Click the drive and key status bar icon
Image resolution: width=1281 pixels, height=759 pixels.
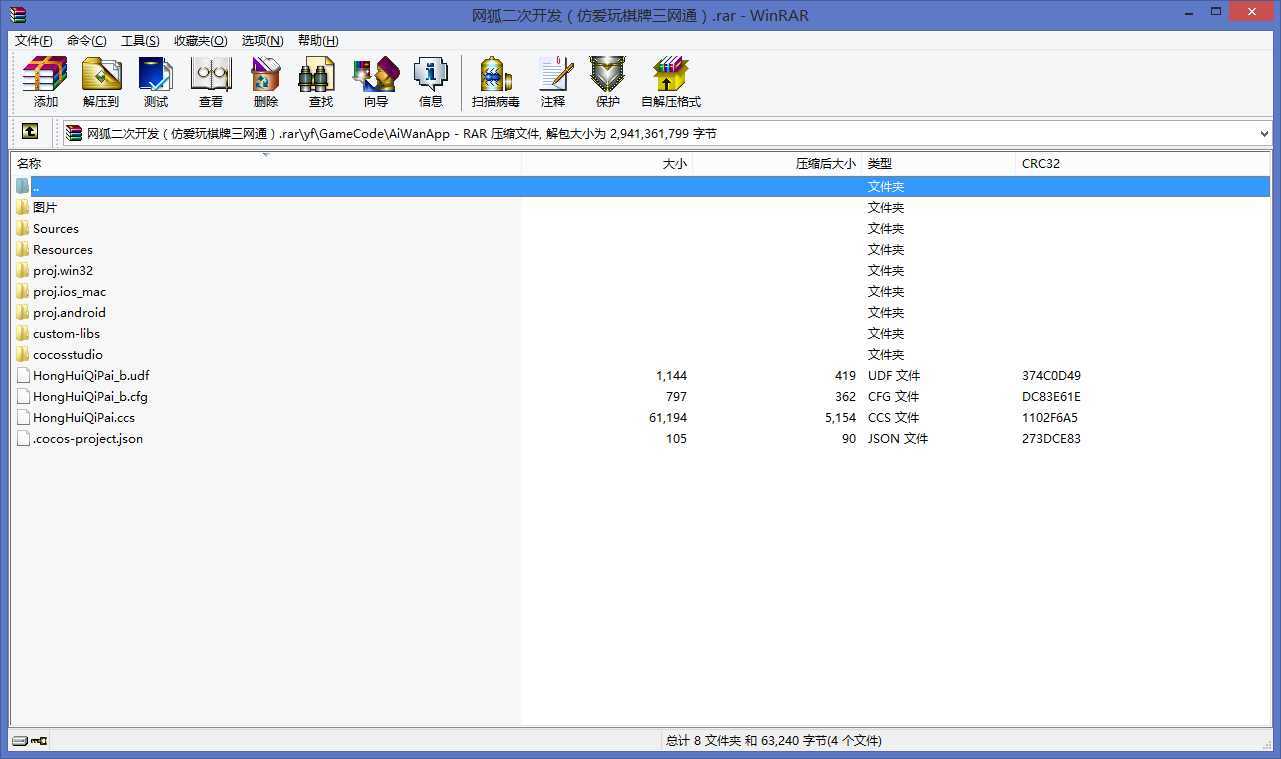tap(30, 740)
